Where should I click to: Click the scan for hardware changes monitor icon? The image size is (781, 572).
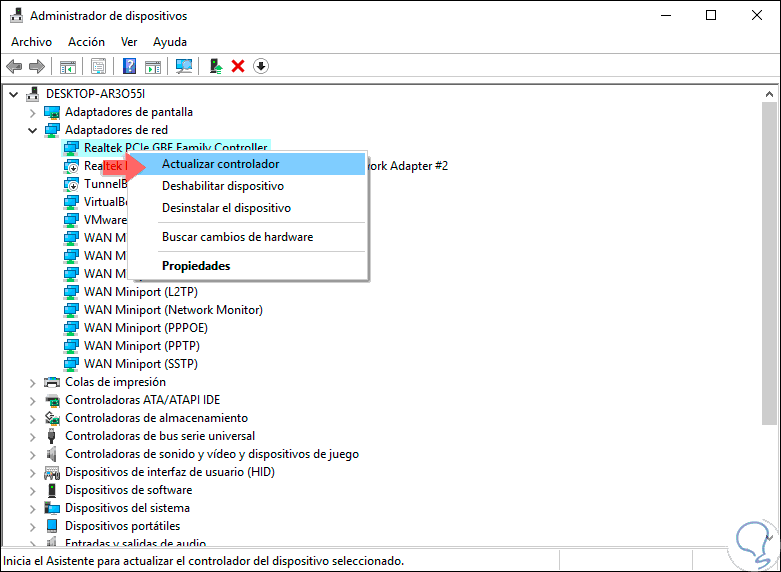coord(184,66)
